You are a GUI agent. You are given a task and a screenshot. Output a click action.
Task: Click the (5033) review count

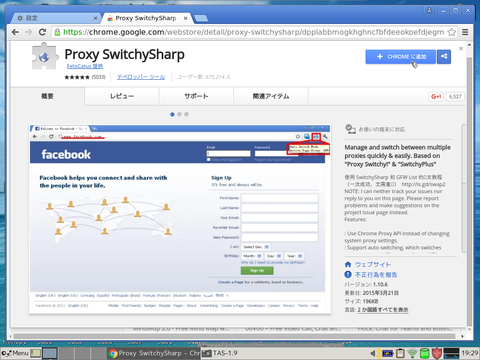click(98, 77)
